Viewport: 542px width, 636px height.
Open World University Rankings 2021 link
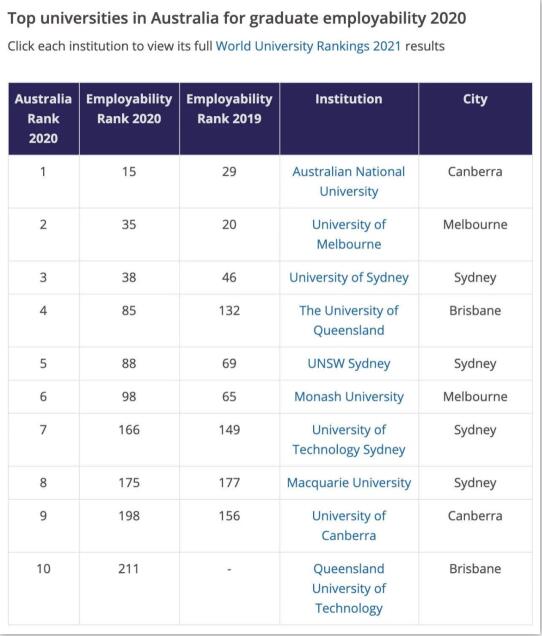[x=308, y=46]
